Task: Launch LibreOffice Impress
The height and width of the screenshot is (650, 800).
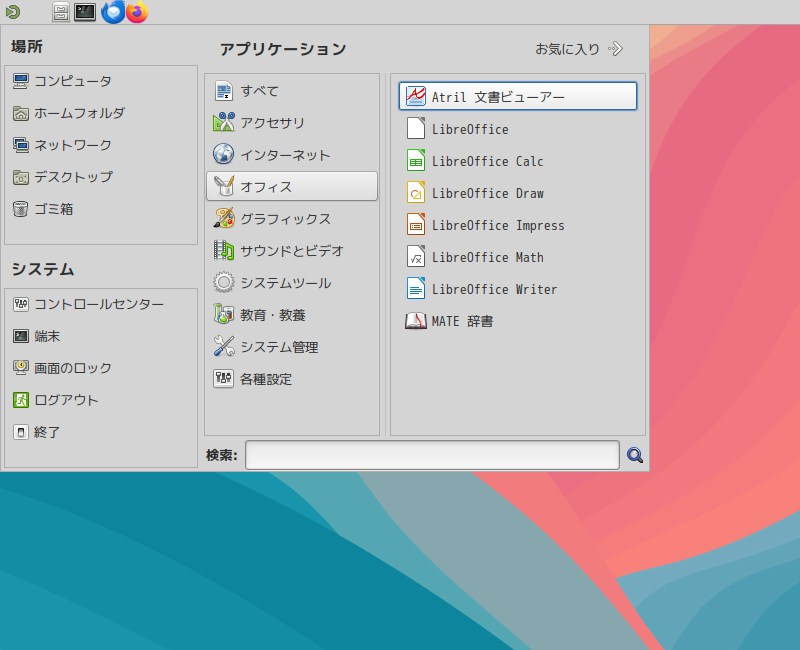Action: click(517, 225)
